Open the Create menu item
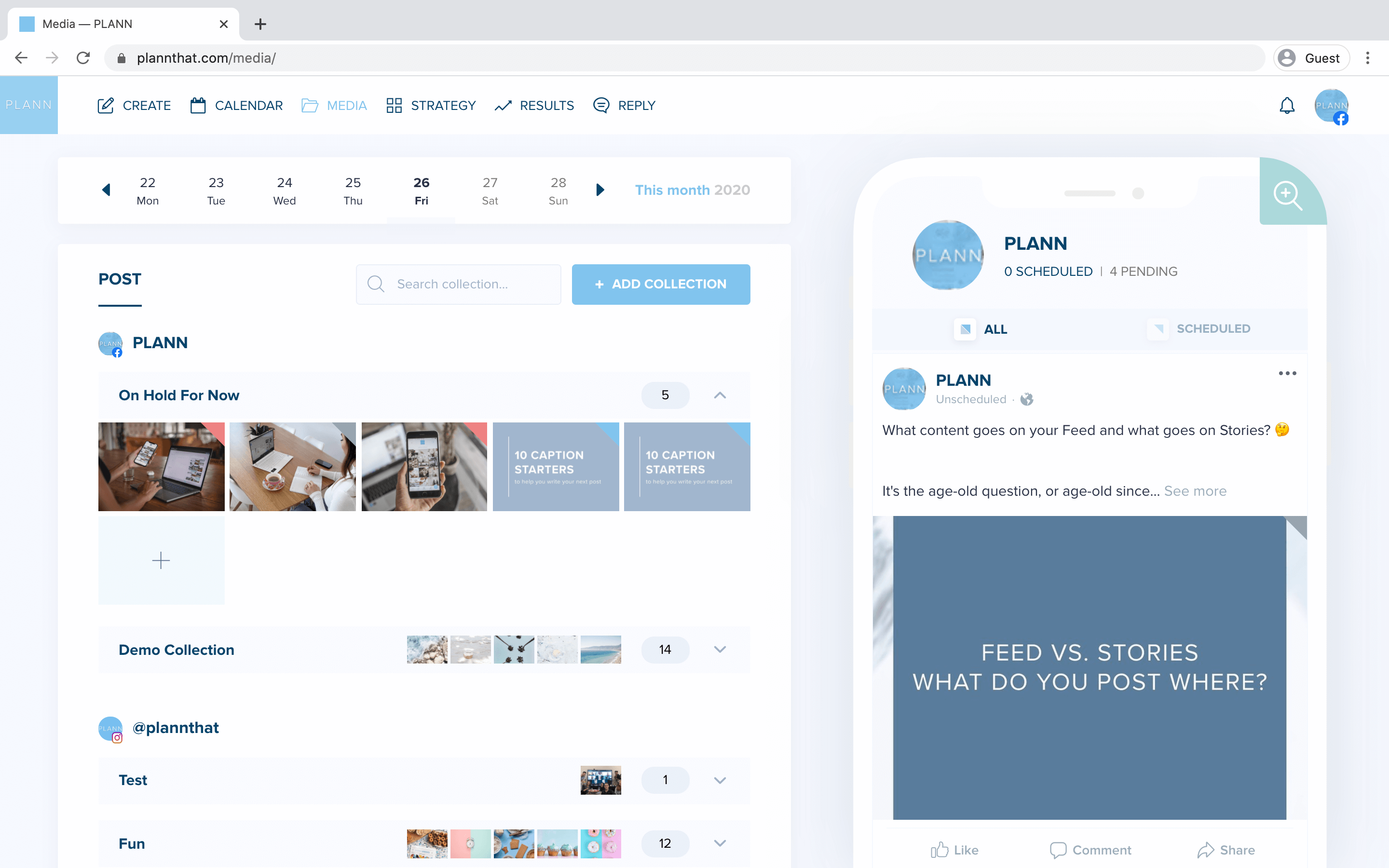The width and height of the screenshot is (1389, 868). [134, 106]
